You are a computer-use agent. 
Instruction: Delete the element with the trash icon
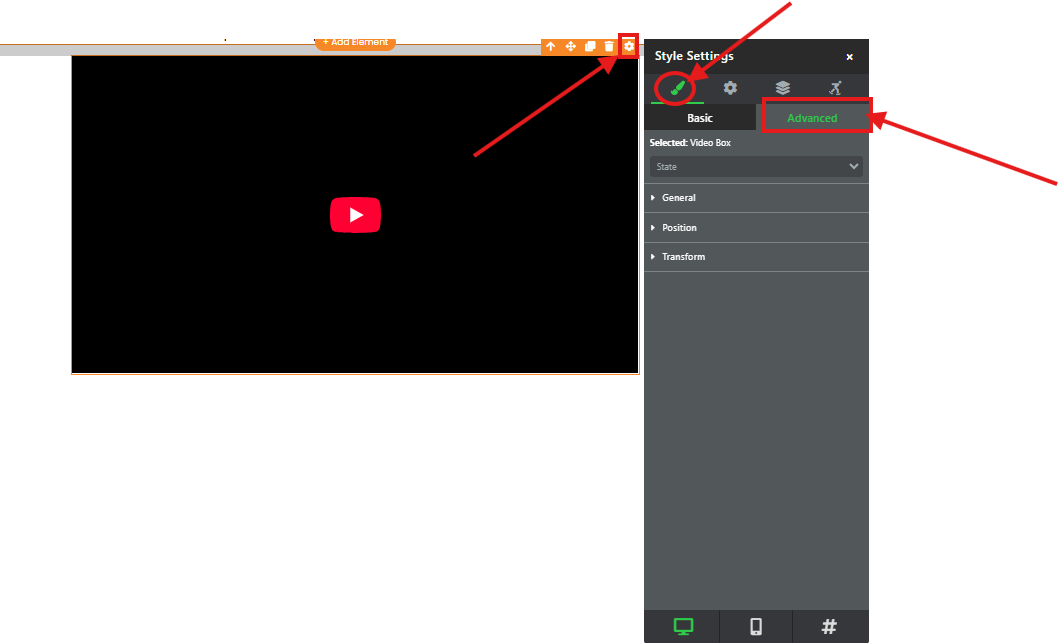[609, 47]
